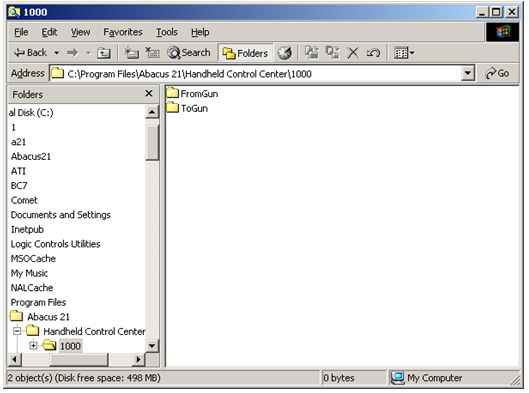Select Local Disk (C:) in tree

coord(31,112)
